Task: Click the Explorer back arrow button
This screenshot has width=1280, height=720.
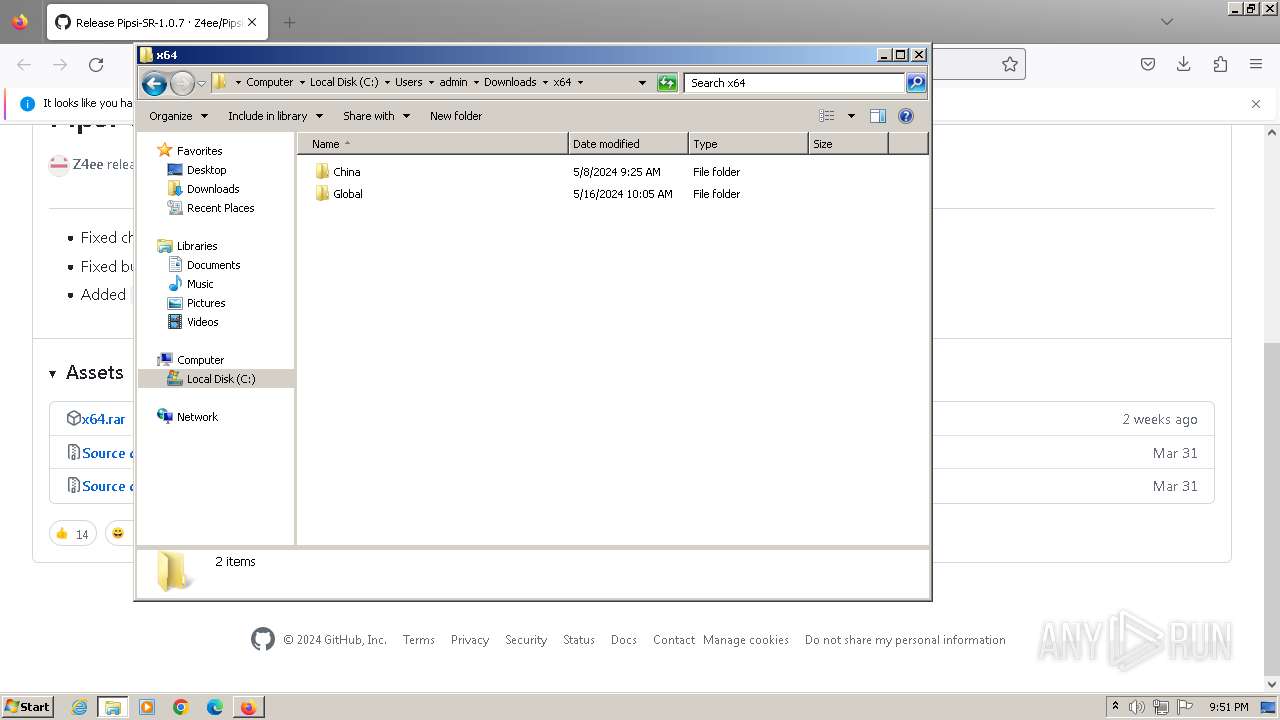Action: (x=154, y=83)
